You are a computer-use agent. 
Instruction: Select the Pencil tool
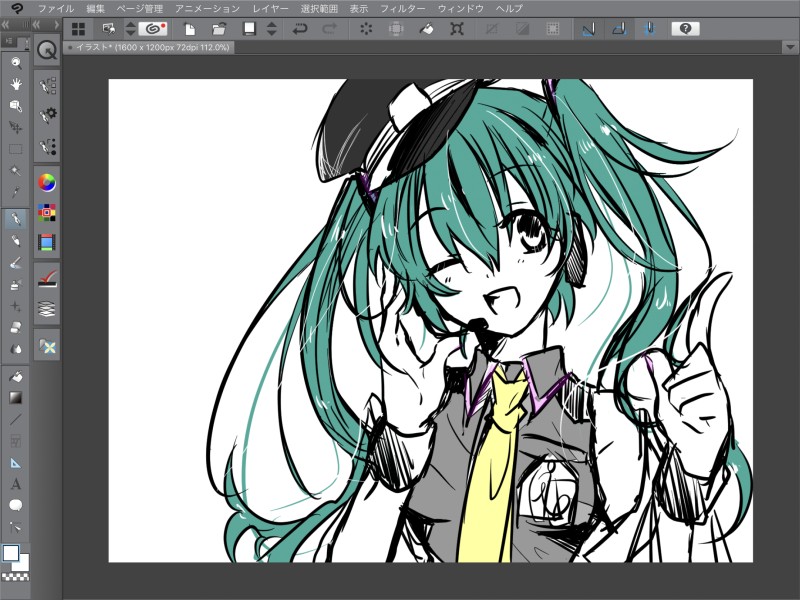pos(16,240)
